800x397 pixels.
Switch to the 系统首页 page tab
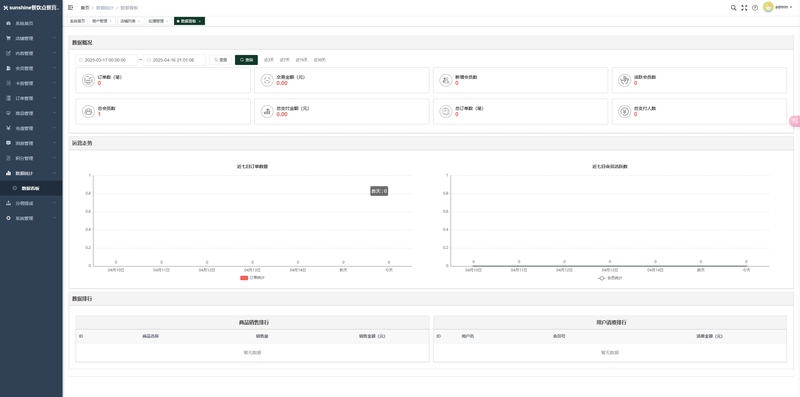(x=78, y=21)
